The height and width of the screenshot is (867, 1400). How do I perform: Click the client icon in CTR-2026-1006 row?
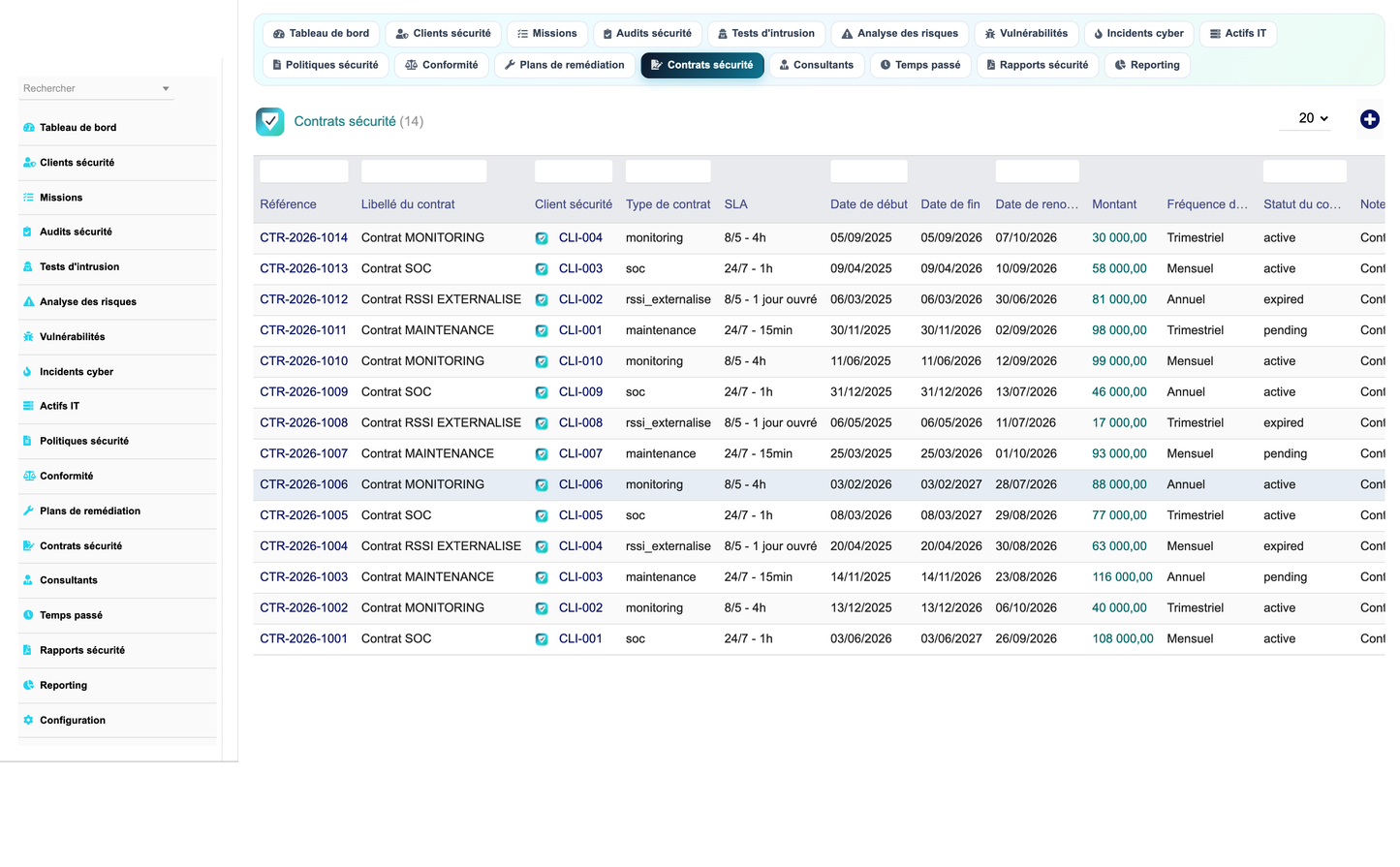(542, 485)
